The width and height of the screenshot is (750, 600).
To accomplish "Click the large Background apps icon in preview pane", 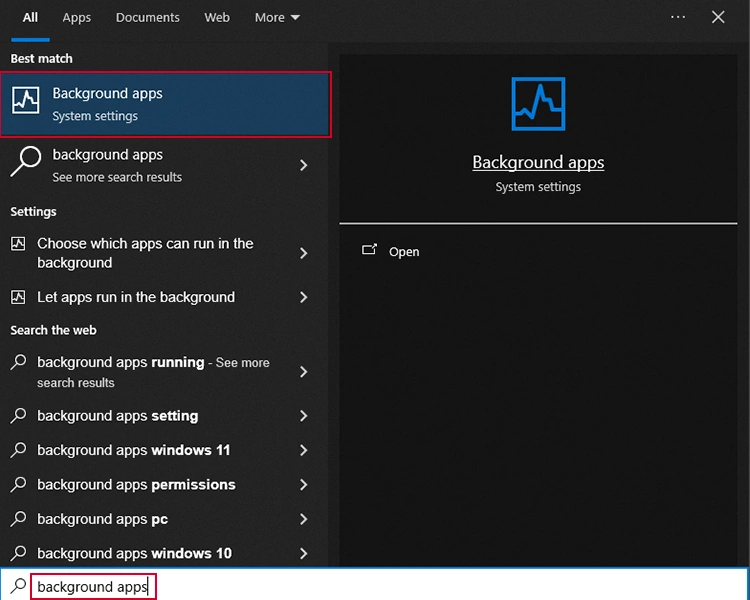I will 538,104.
